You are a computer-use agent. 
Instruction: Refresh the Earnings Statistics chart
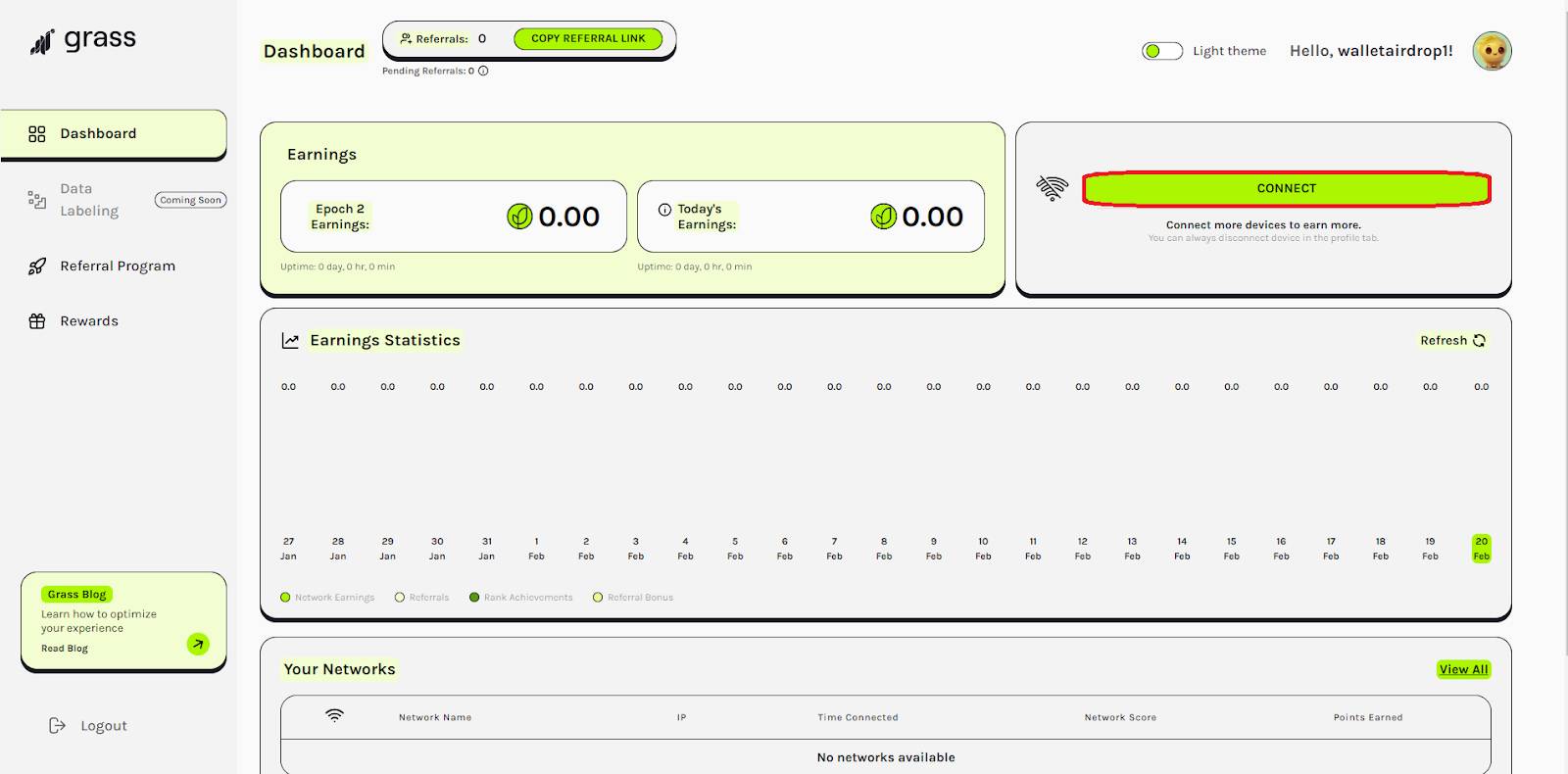click(x=1453, y=341)
